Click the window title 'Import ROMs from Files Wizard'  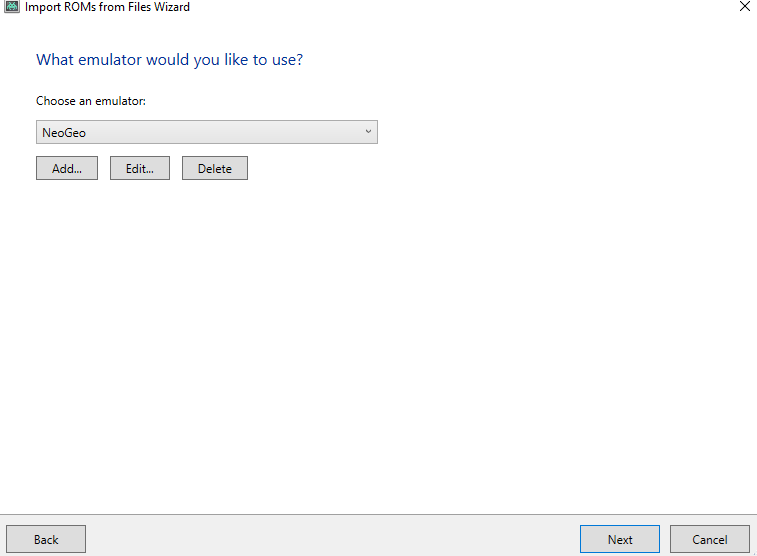click(107, 7)
